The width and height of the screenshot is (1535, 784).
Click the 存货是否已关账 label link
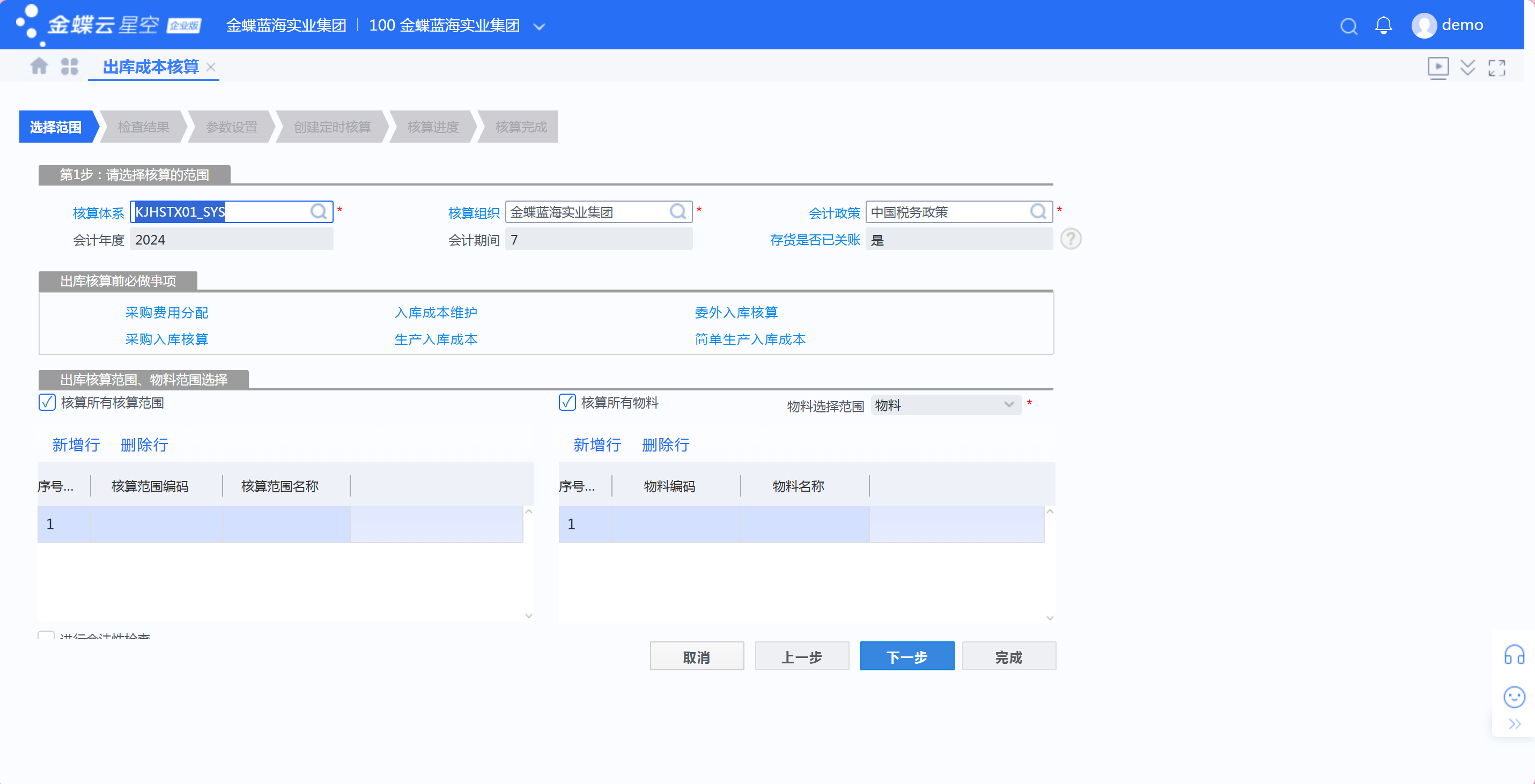pos(815,240)
